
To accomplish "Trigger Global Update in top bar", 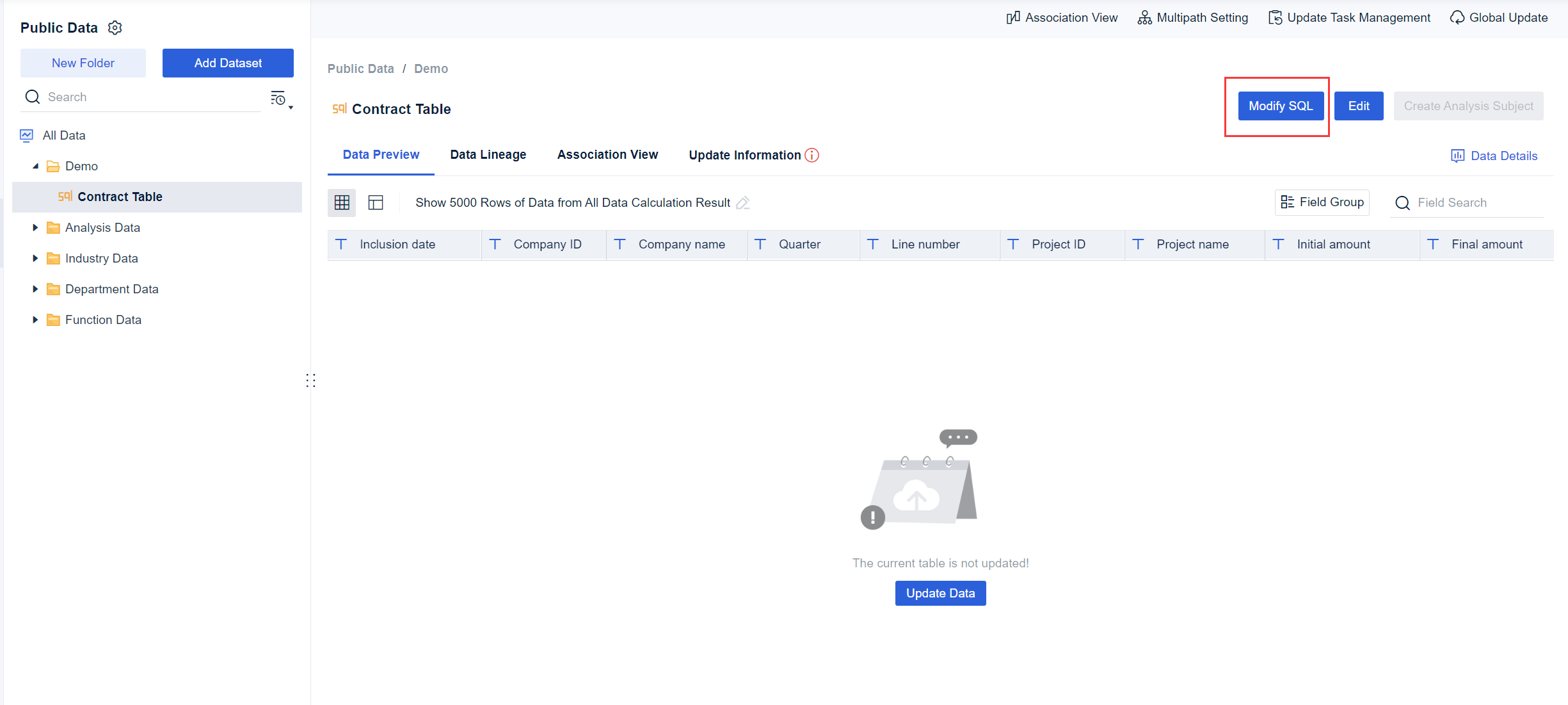I will click(1499, 18).
